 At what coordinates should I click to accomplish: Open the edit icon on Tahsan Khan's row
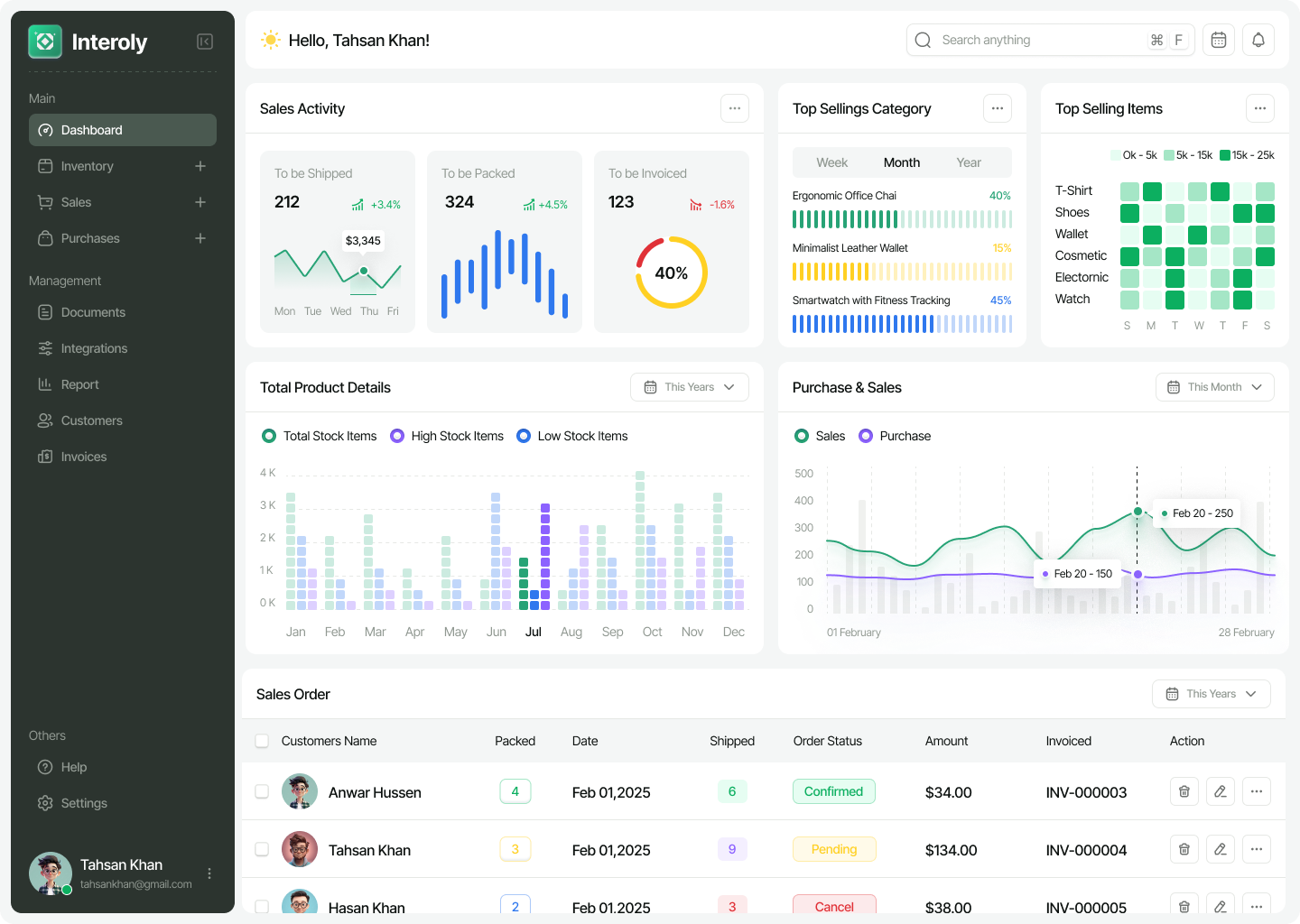(1220, 849)
